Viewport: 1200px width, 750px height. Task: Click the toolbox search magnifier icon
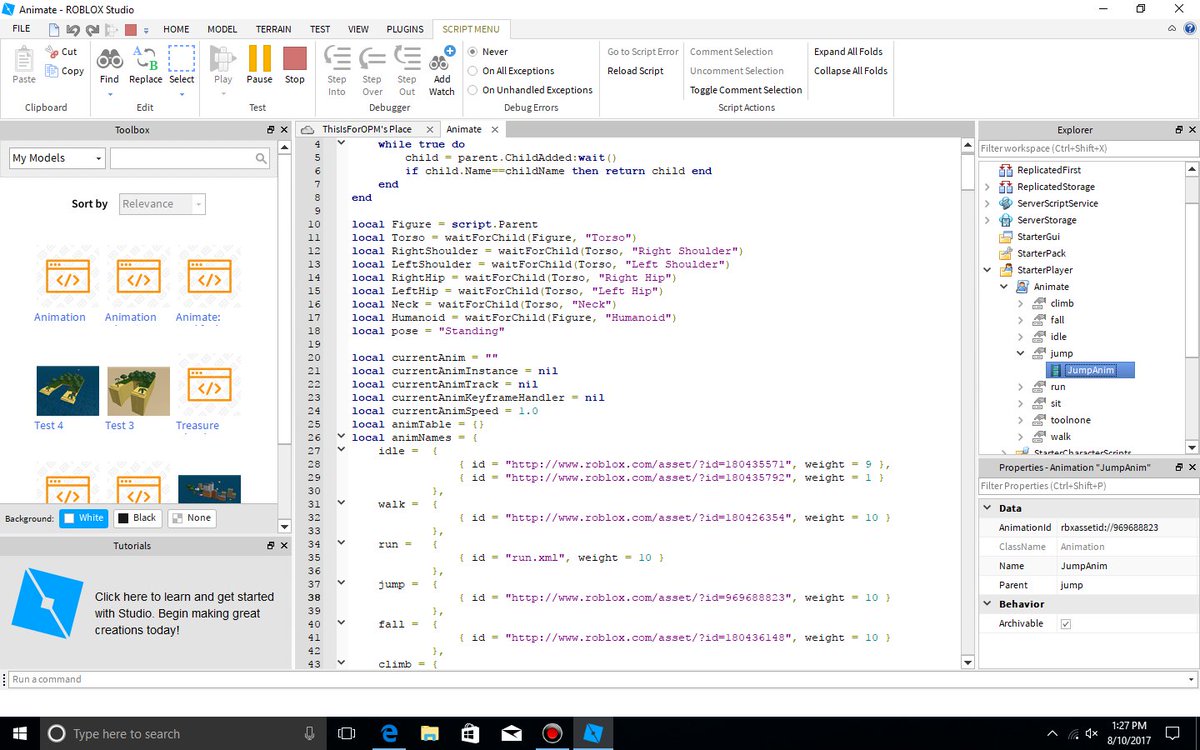click(x=261, y=158)
